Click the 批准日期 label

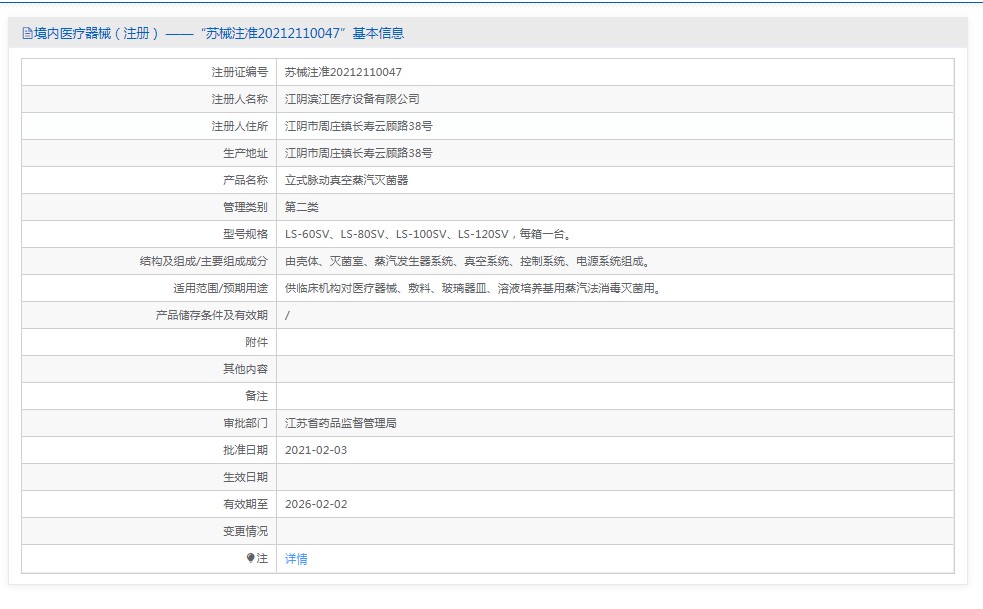coord(245,450)
